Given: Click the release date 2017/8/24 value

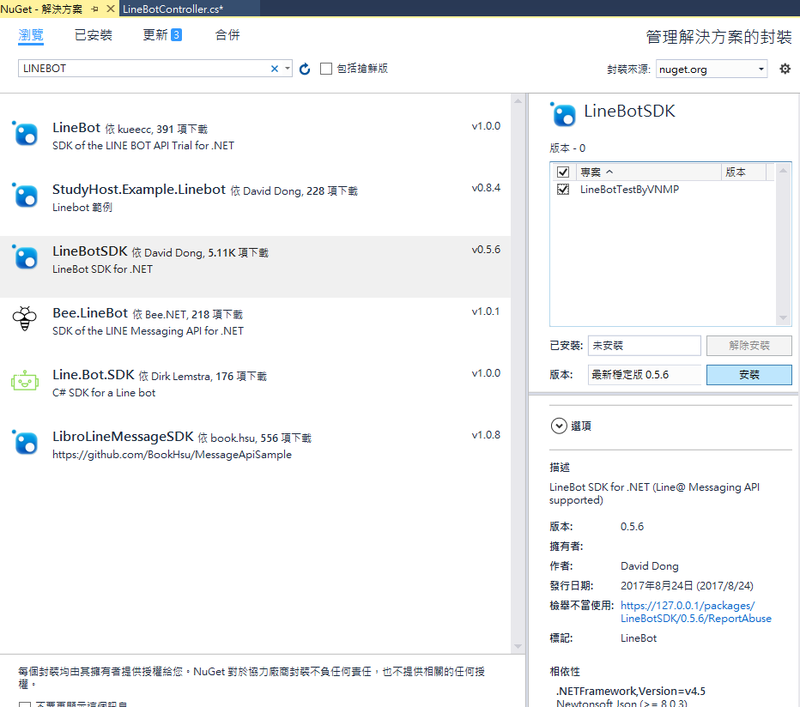Looking at the screenshot, I should [687, 586].
